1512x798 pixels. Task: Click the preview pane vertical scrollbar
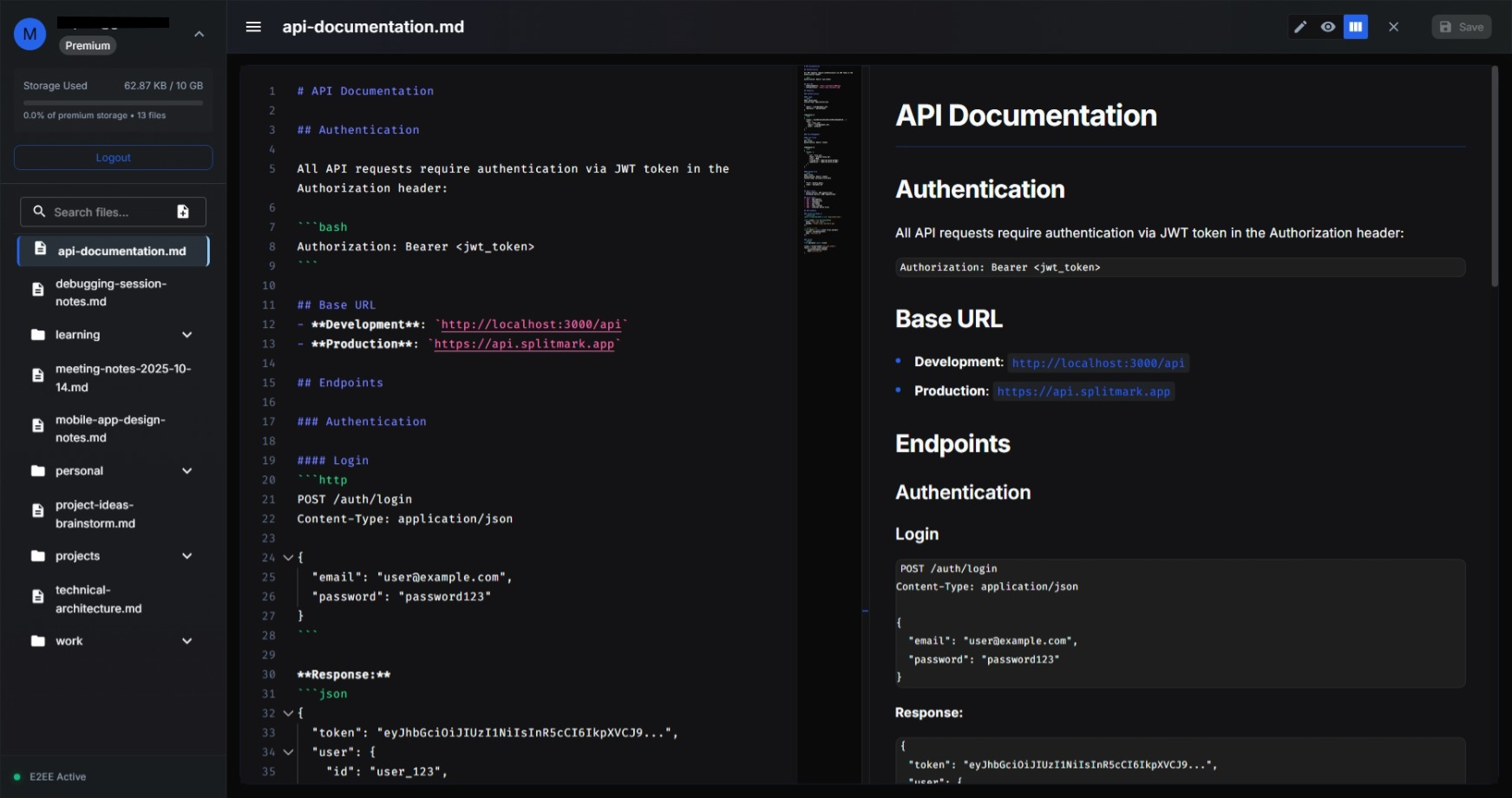(1494, 173)
